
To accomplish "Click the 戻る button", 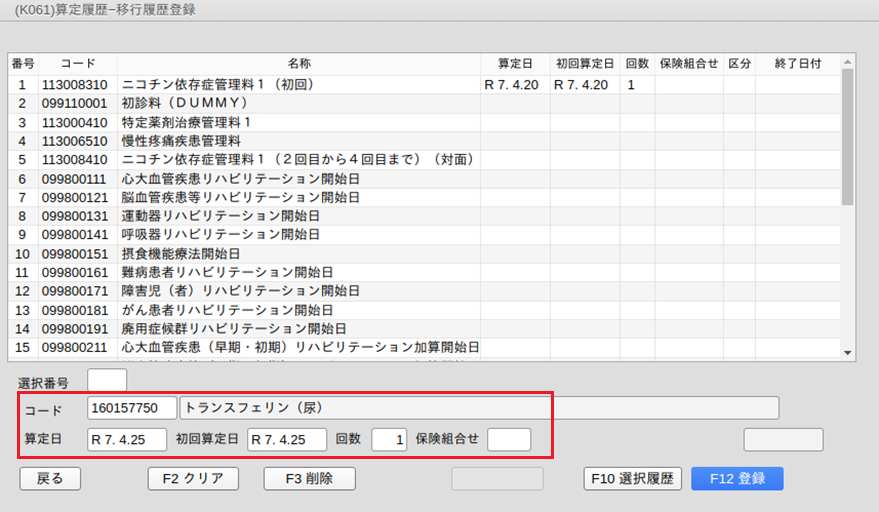I will pyautogui.click(x=50, y=479).
